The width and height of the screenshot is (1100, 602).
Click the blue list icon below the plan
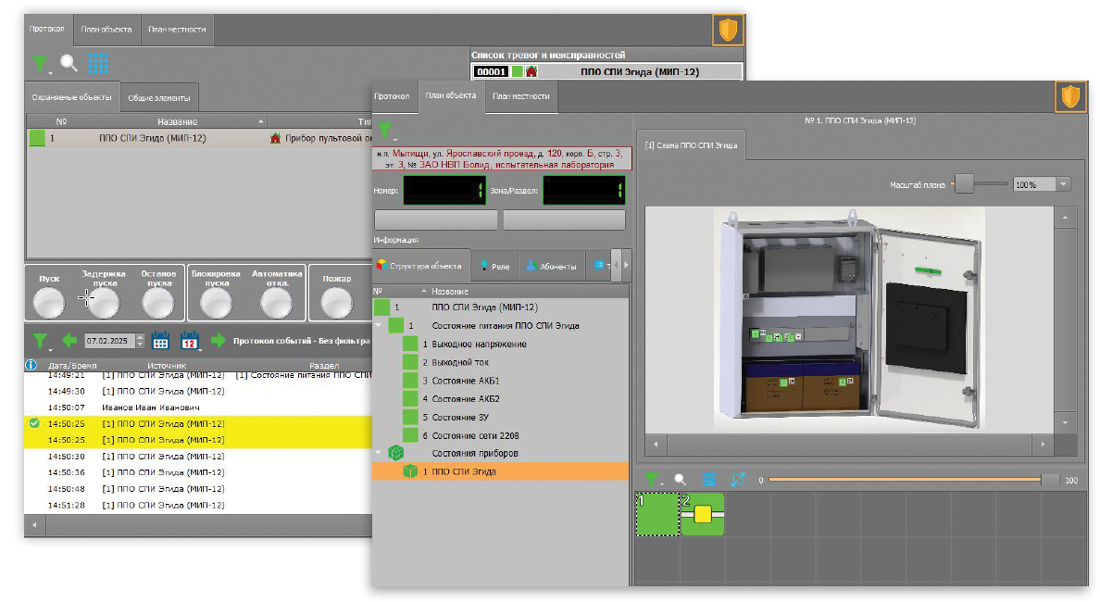click(x=708, y=480)
